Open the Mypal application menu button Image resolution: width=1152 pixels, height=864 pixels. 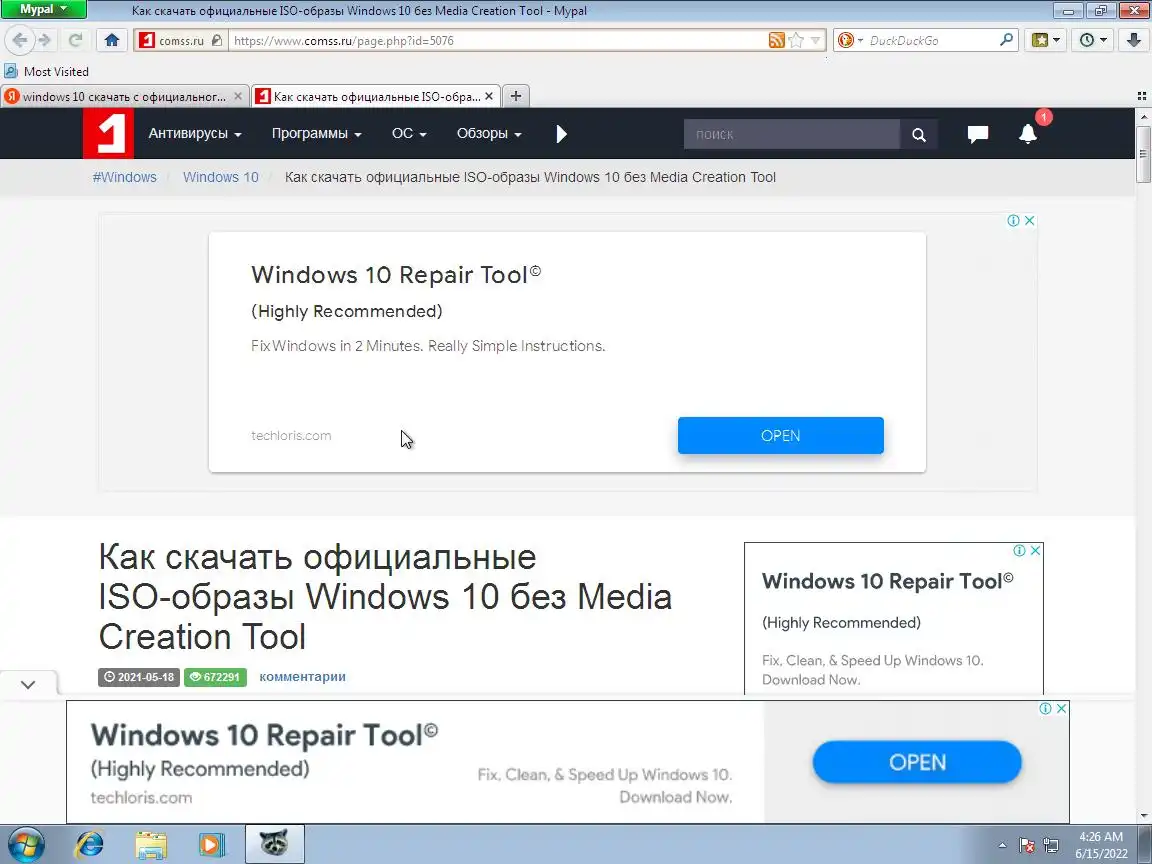(43, 10)
